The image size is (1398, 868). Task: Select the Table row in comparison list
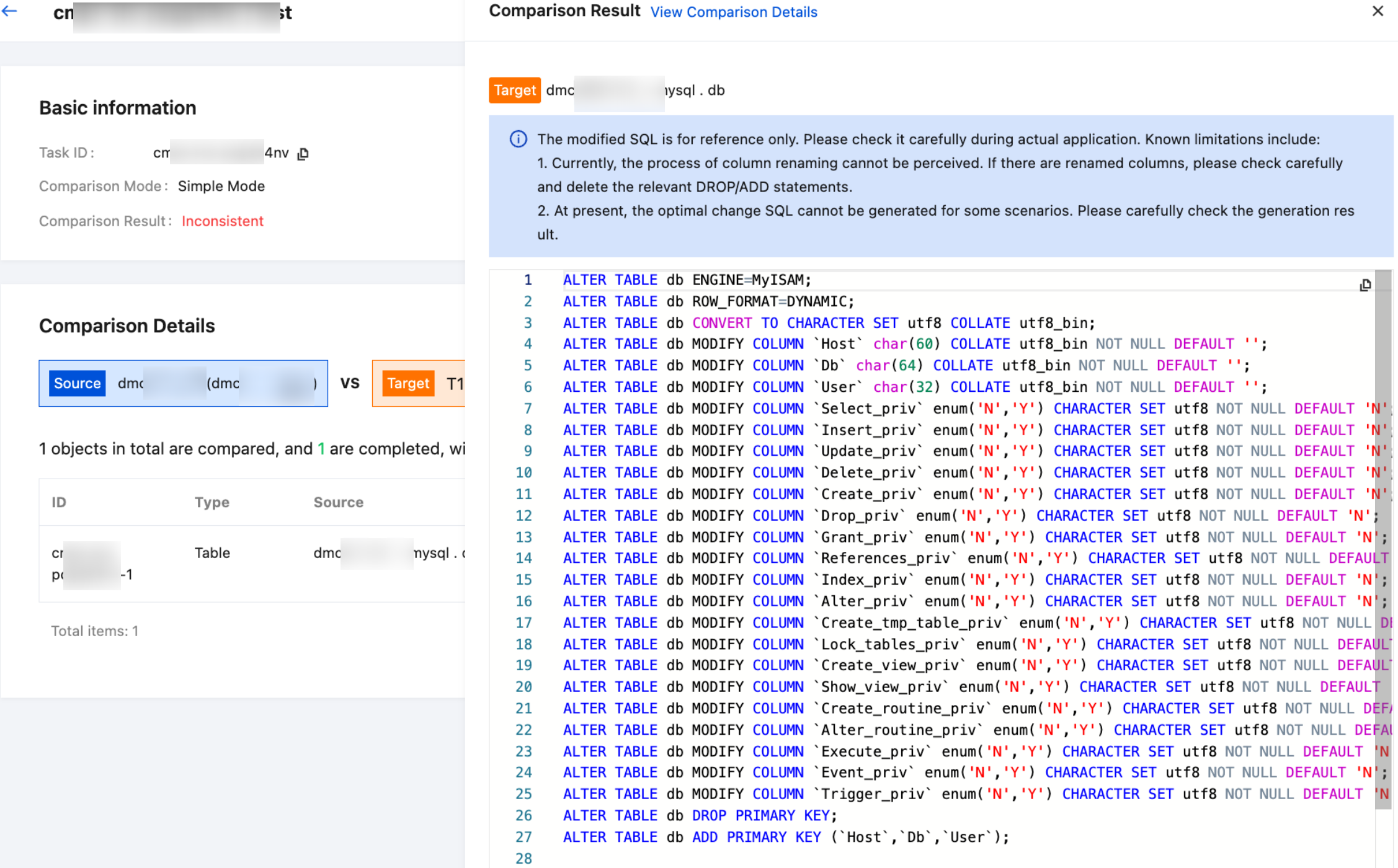(212, 553)
